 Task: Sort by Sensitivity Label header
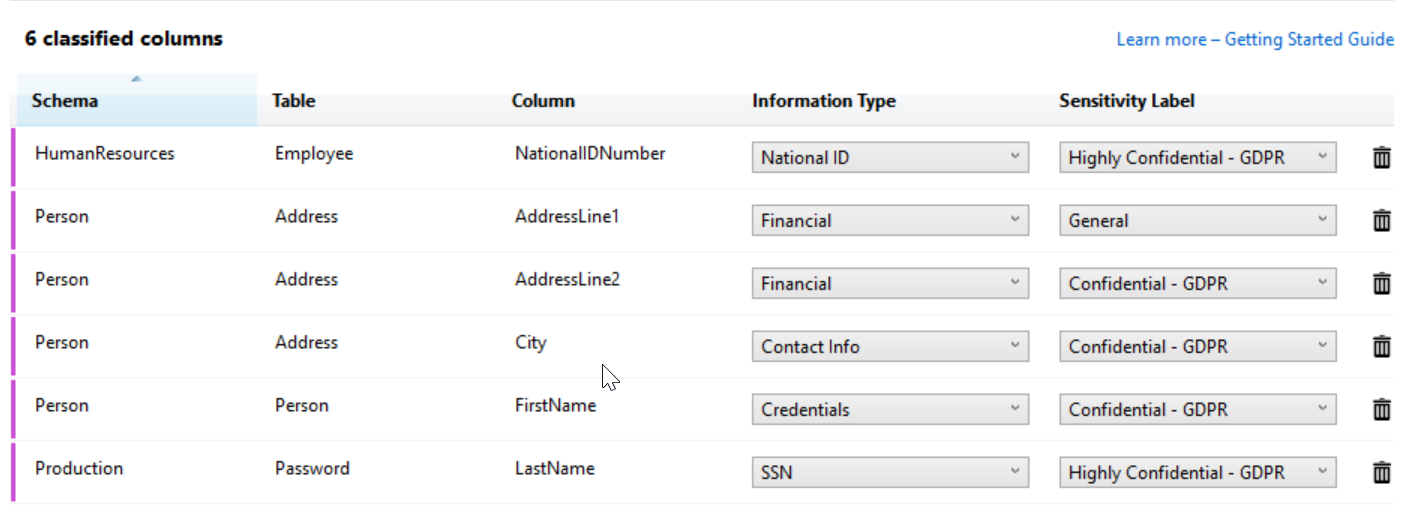coord(1127,101)
